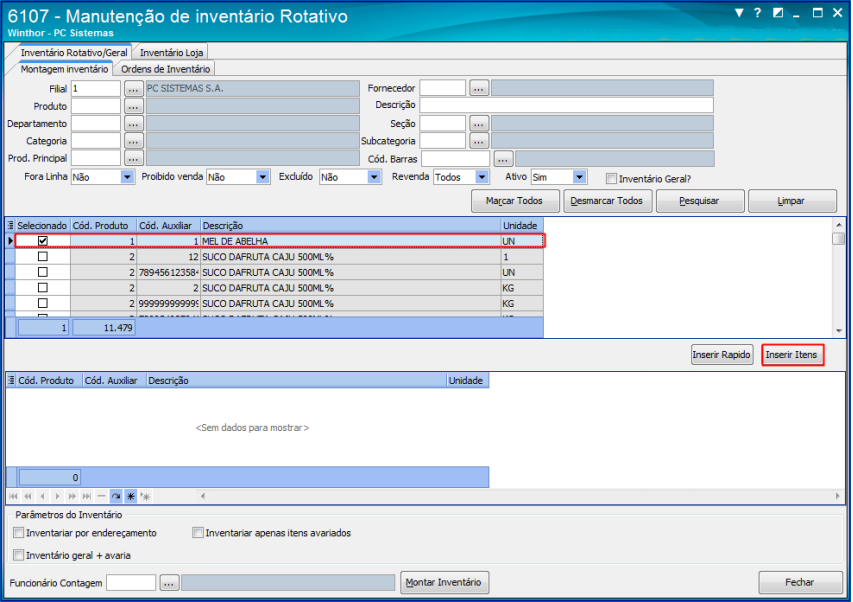Click Inserir Rapido button
Screen dimensions: 853x602
coord(722,355)
